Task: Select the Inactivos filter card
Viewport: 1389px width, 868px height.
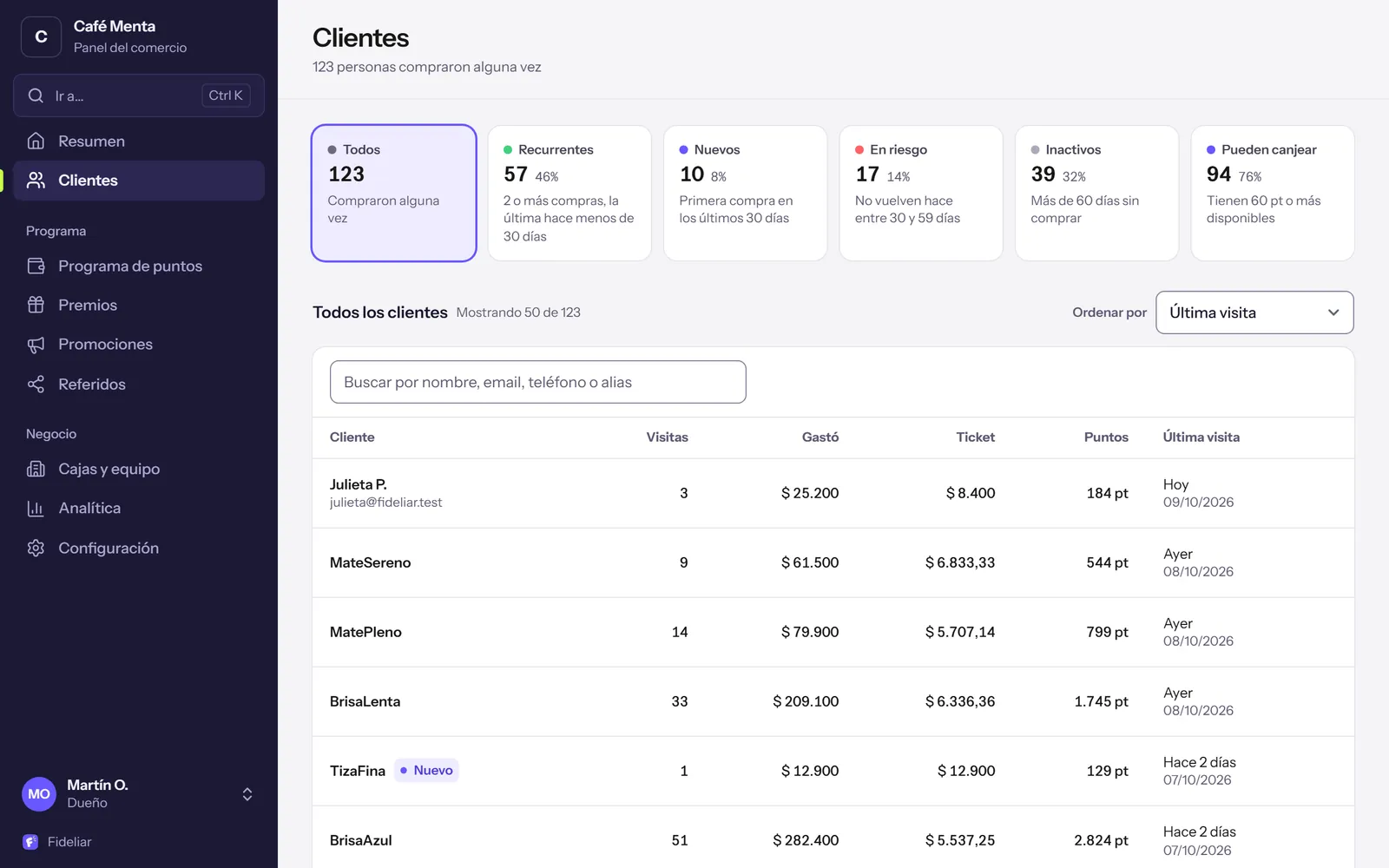Action: 1096,193
